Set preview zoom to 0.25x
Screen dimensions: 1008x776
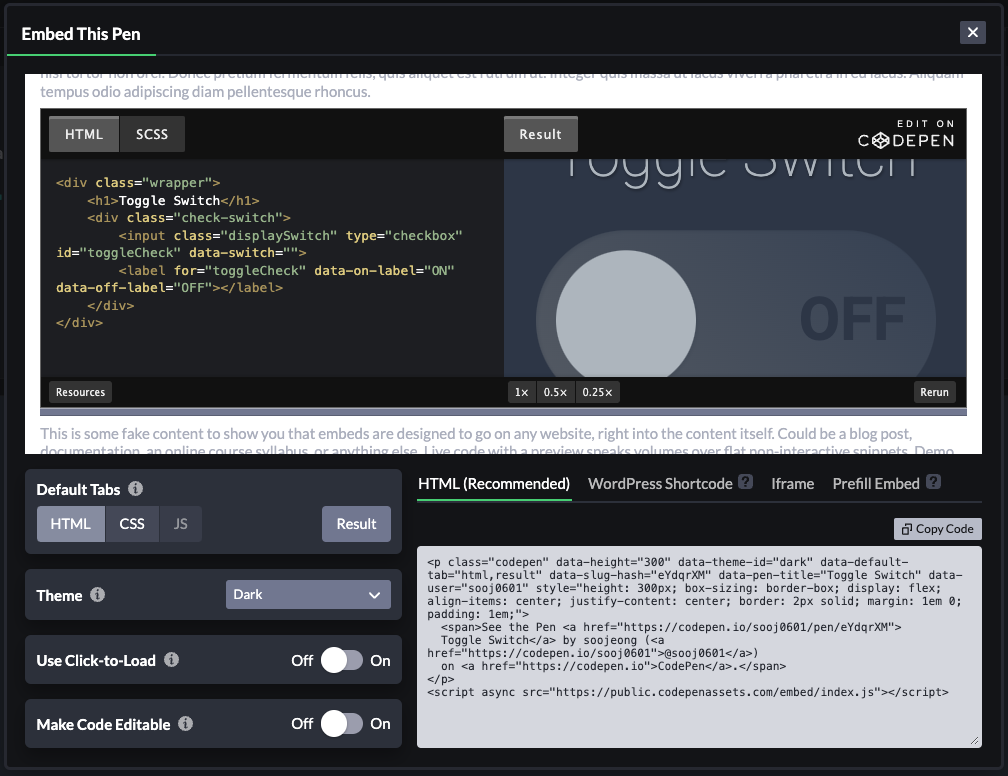pyautogui.click(x=597, y=392)
